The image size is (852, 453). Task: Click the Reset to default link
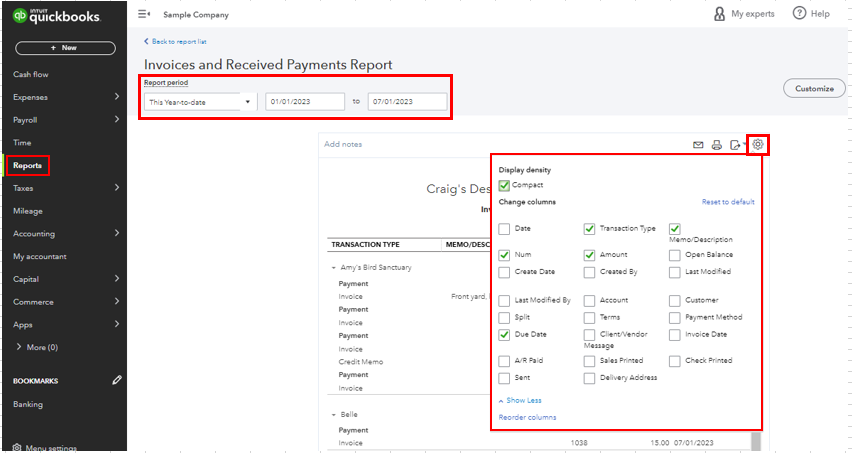pyautogui.click(x=727, y=202)
